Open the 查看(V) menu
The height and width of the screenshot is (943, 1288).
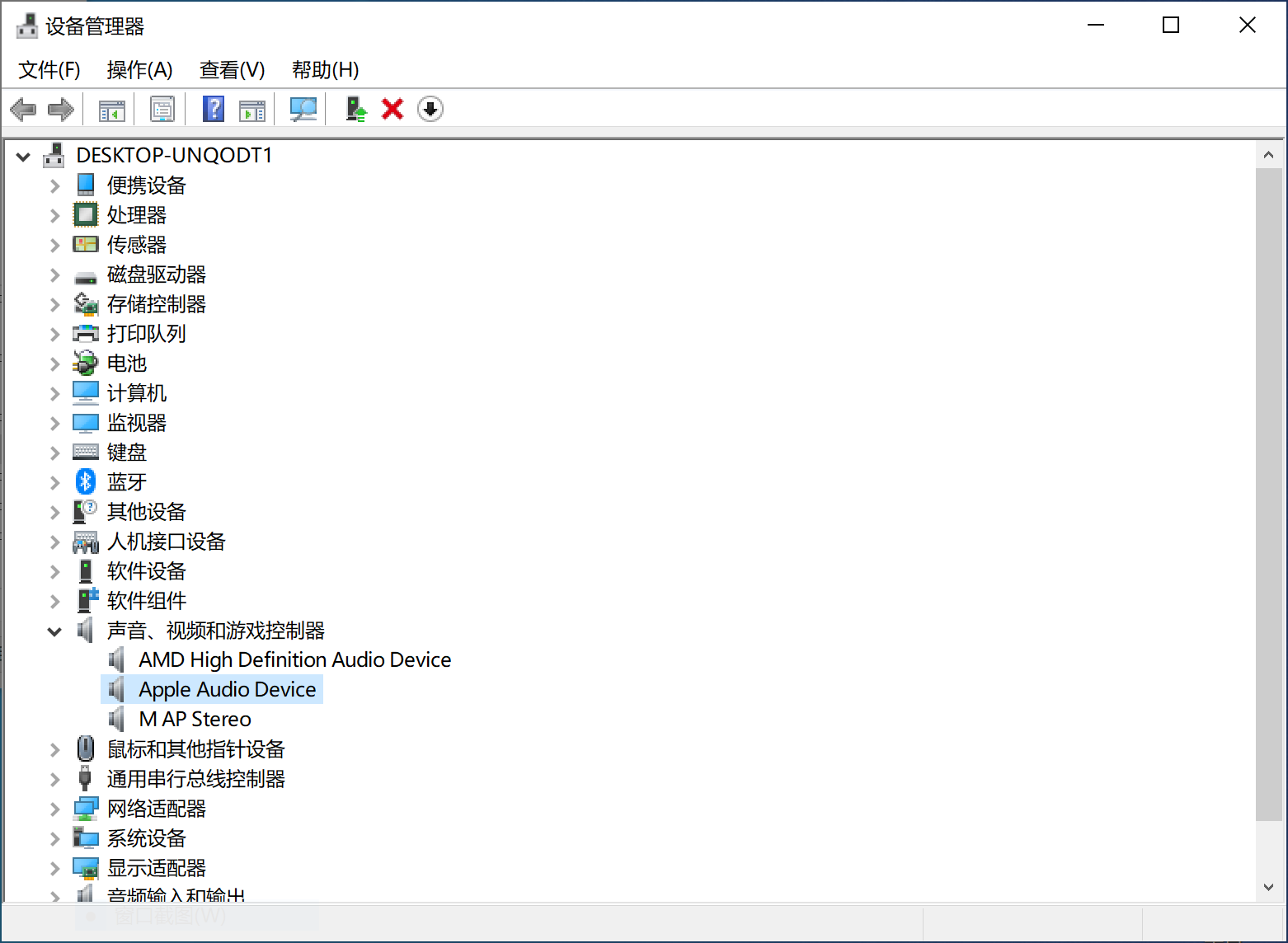[x=232, y=70]
